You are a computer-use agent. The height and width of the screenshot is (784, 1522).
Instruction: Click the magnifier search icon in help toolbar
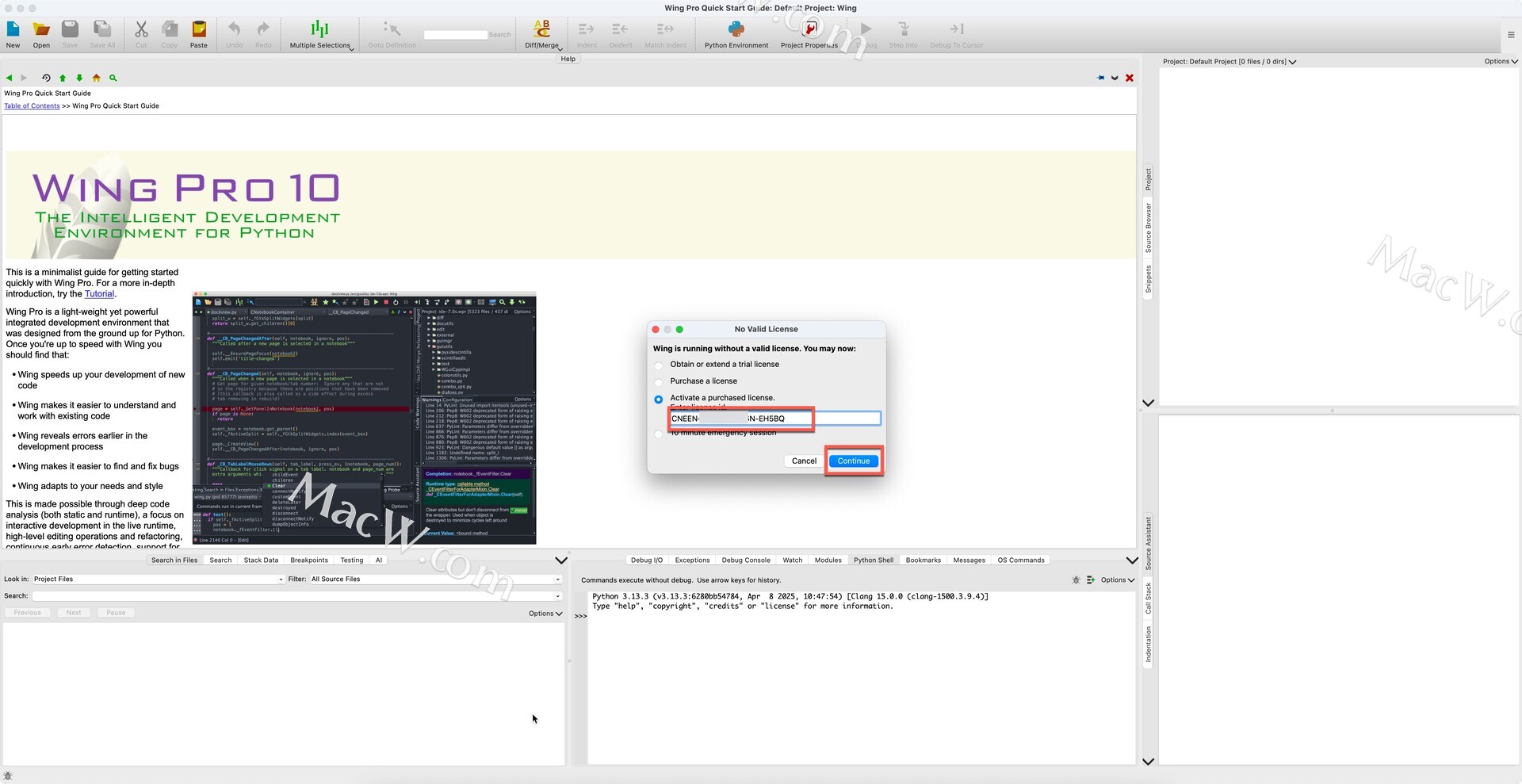click(x=113, y=78)
